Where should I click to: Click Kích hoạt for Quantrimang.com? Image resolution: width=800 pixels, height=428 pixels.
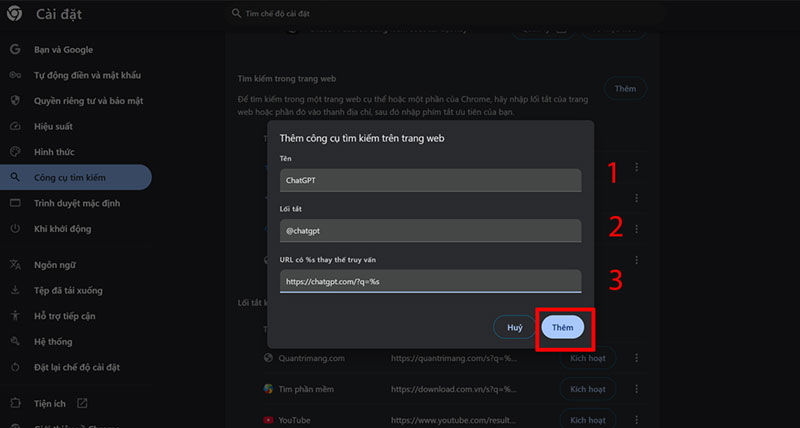tap(587, 358)
